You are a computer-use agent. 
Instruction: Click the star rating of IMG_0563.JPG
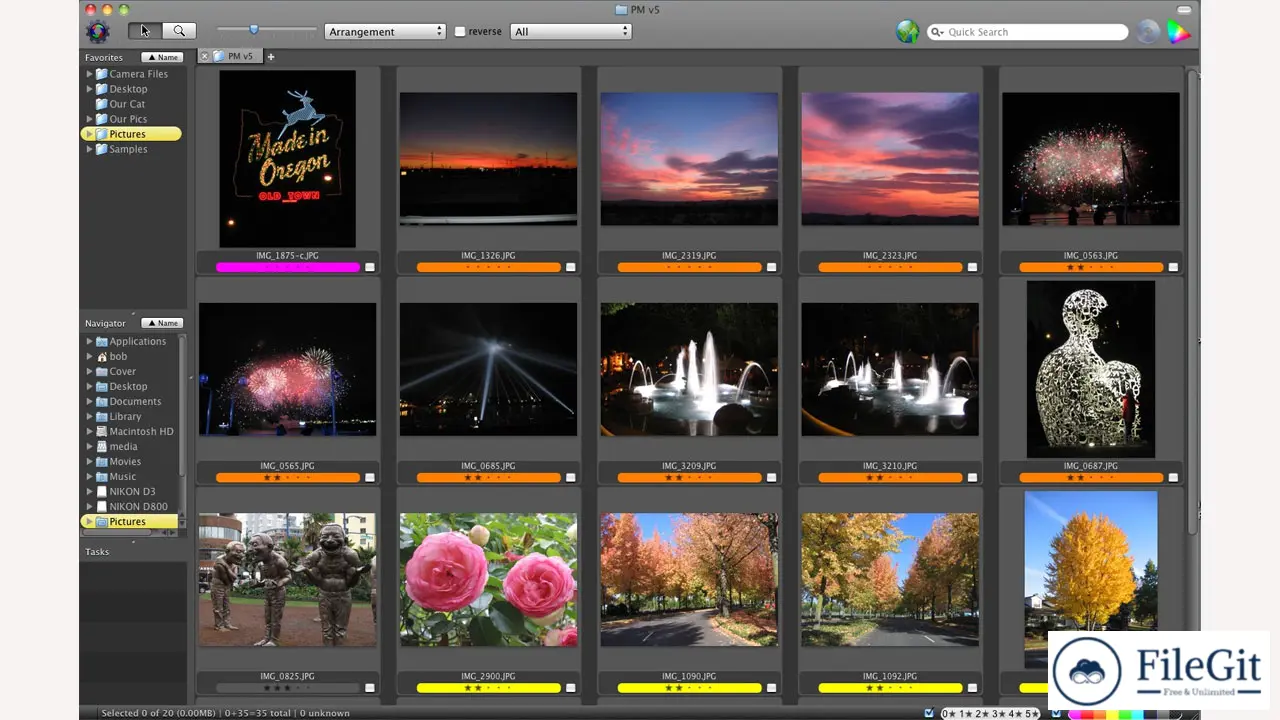pos(1091,268)
